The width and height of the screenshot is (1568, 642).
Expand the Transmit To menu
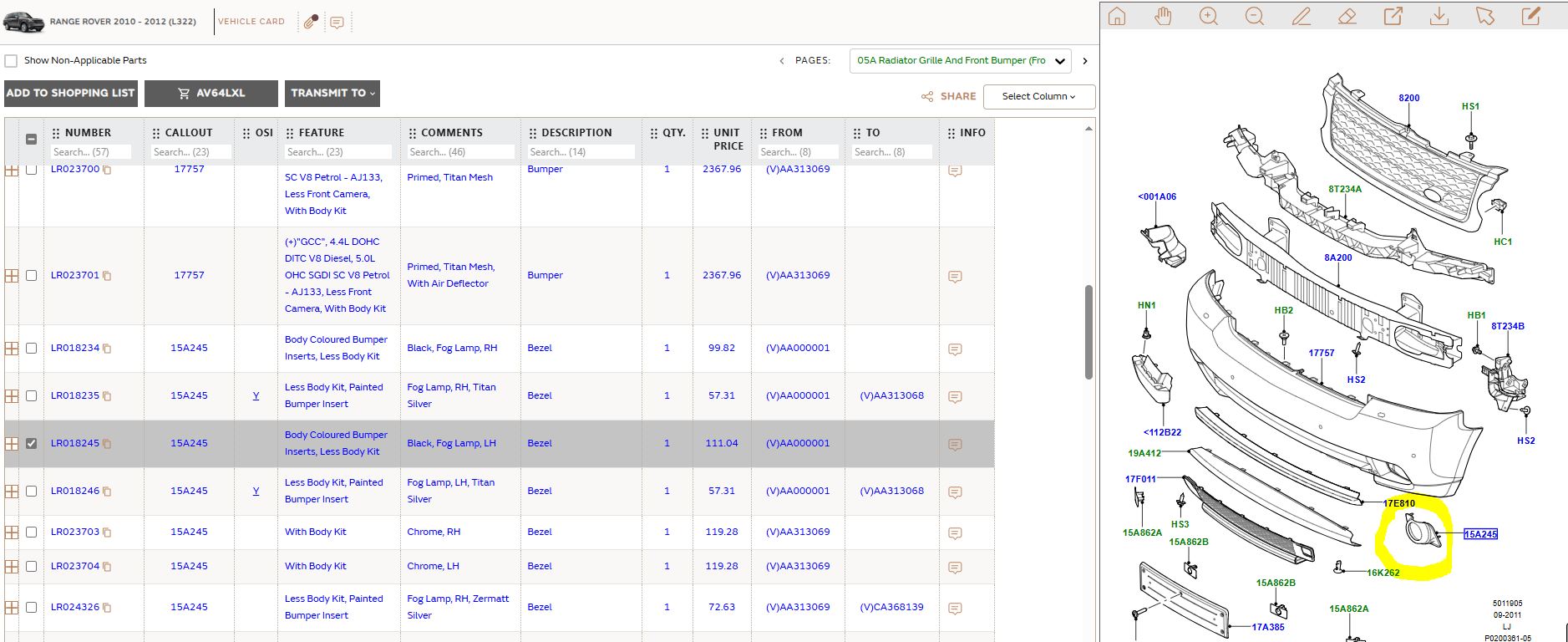point(332,94)
